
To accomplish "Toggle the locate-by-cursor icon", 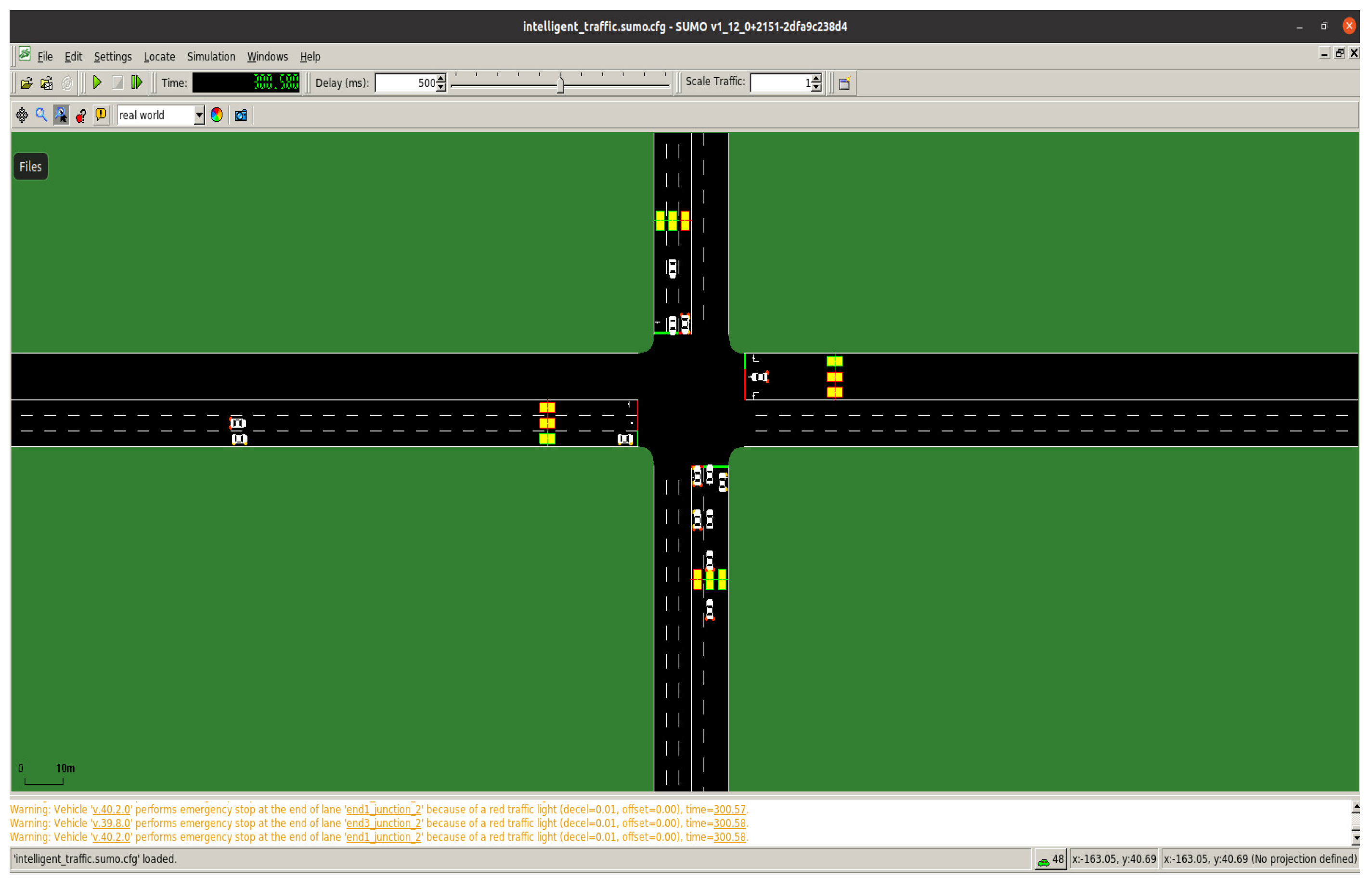I will pos(61,115).
